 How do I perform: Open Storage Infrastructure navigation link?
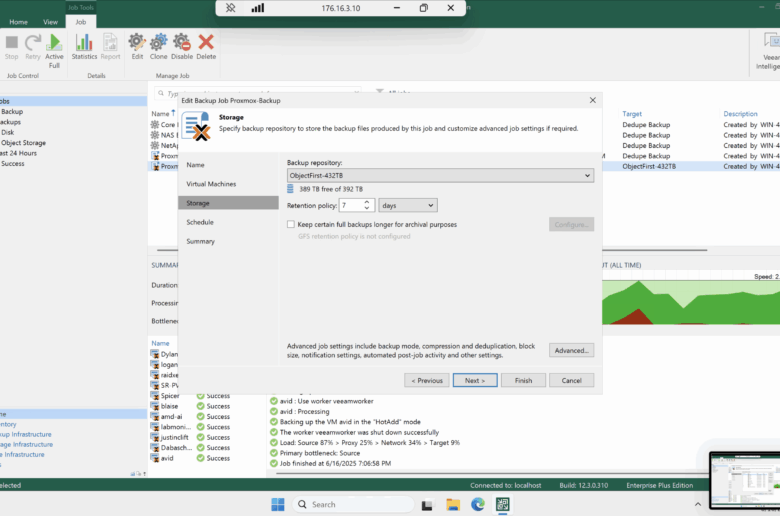pyautogui.click(x=26, y=444)
